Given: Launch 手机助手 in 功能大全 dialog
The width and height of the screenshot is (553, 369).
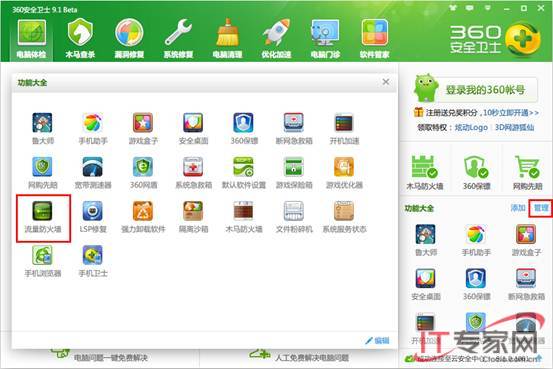Looking at the screenshot, I should pyautogui.click(x=93, y=128).
